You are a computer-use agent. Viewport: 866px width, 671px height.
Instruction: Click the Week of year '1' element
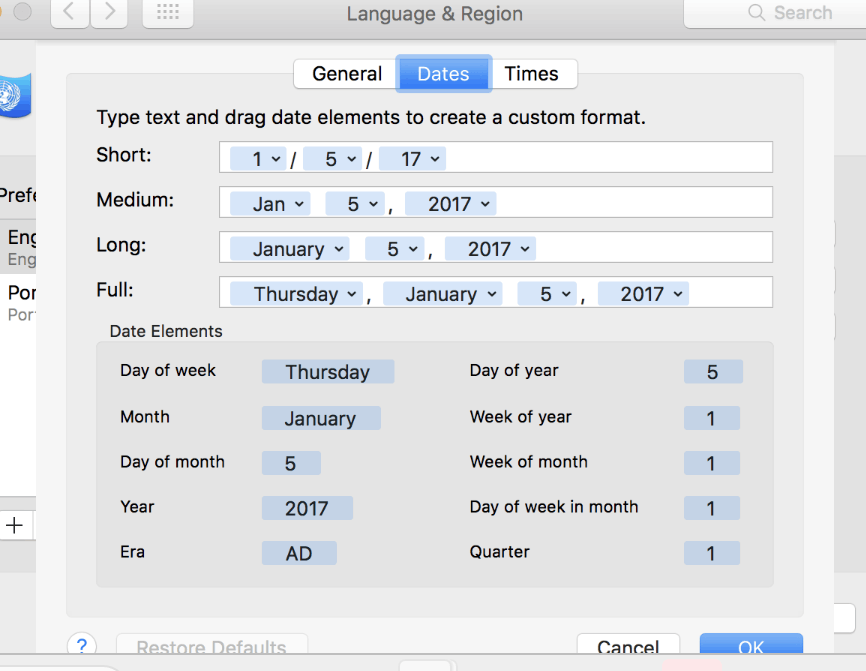(x=711, y=418)
